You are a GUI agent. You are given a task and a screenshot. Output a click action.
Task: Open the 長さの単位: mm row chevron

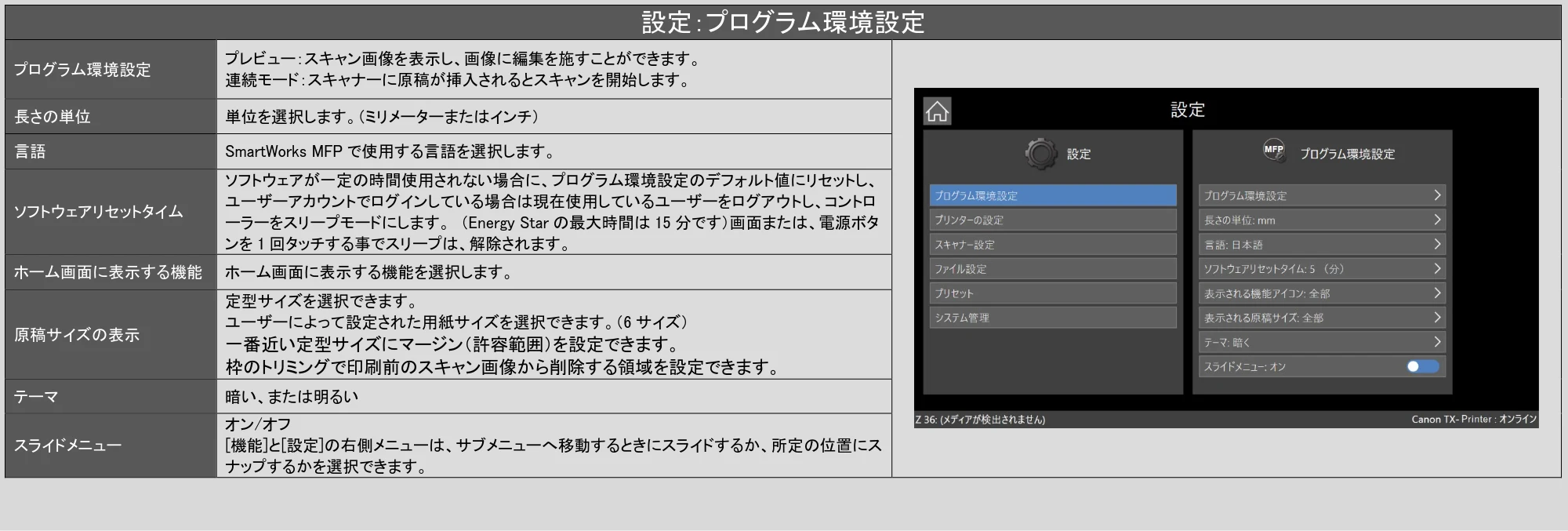(x=1437, y=220)
